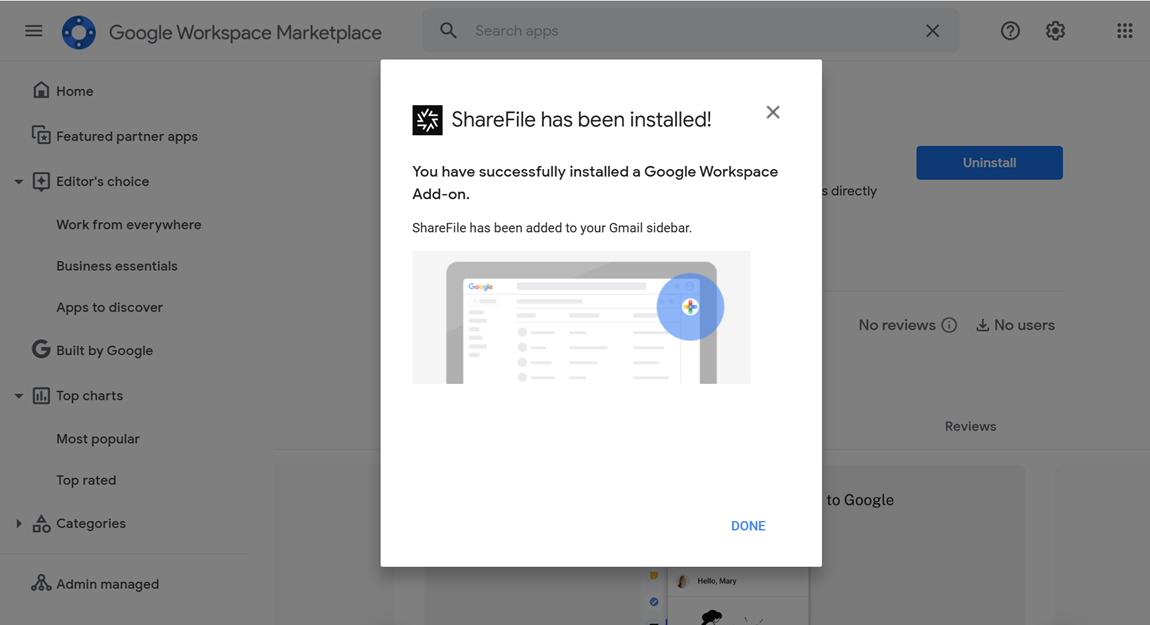Clear the search box with X
The height and width of the screenshot is (625, 1150).
tap(932, 31)
